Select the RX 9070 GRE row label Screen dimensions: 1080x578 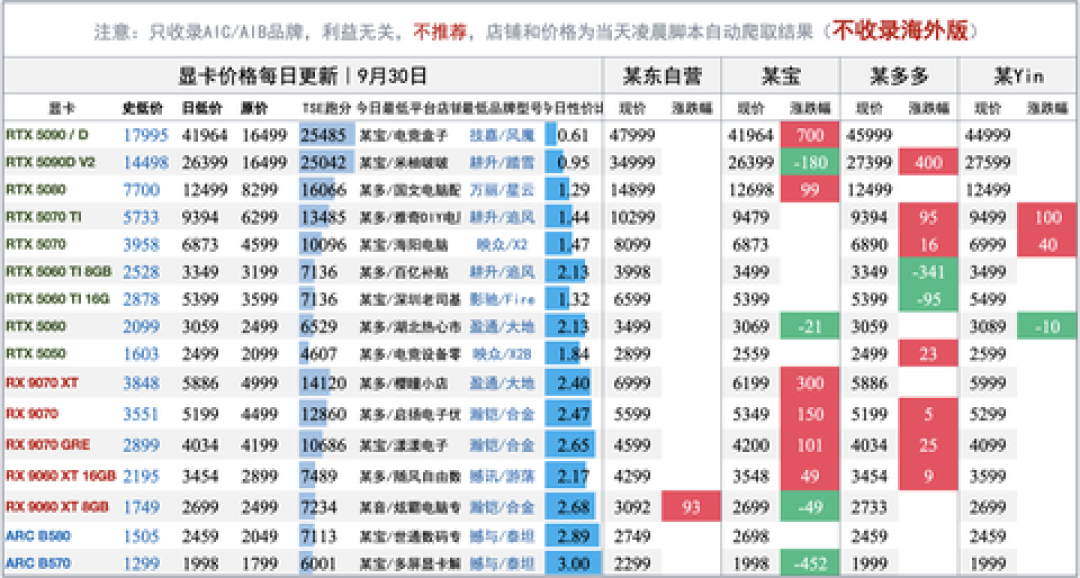[x=47, y=444]
